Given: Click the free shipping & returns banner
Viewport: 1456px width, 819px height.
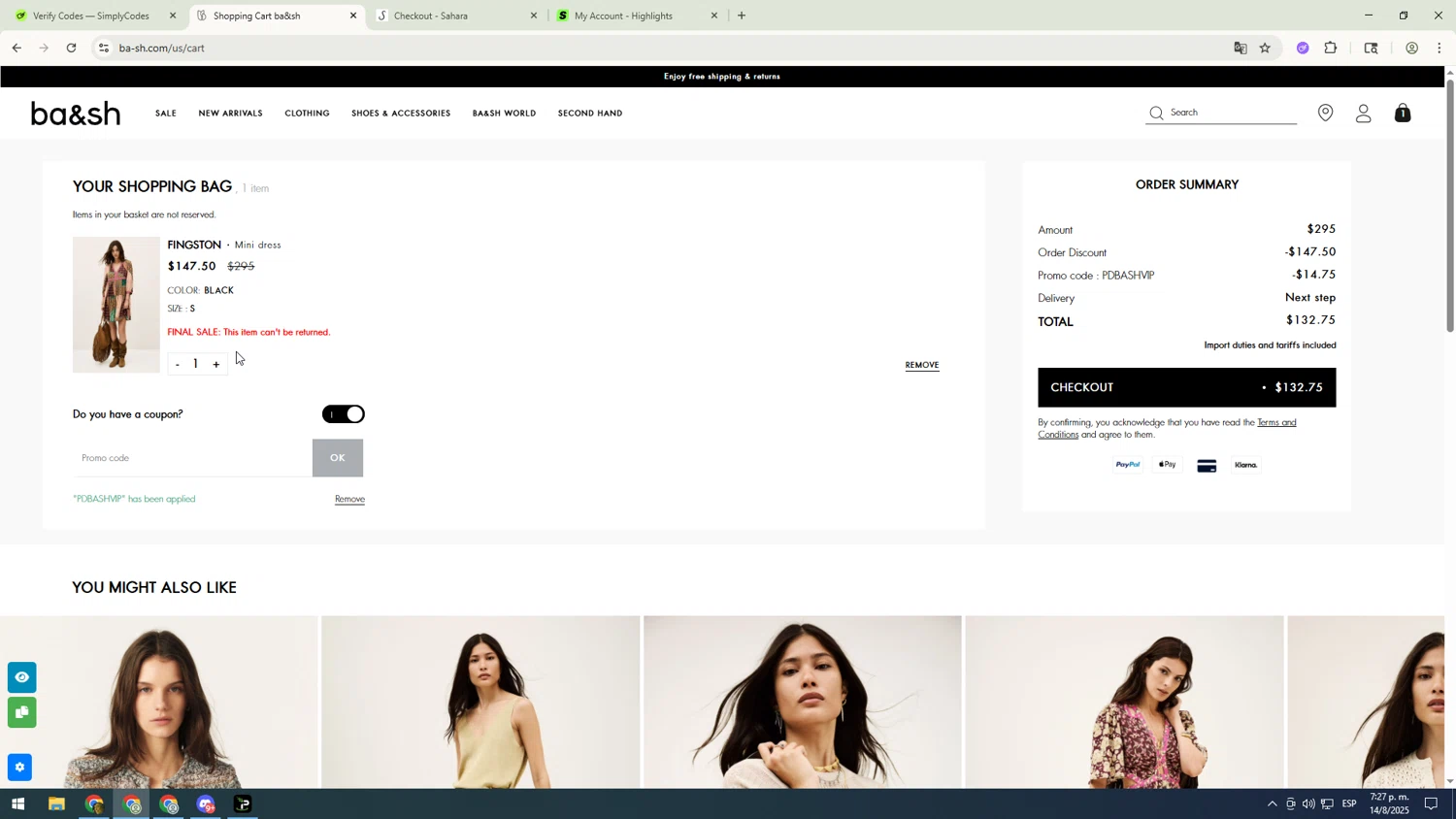Looking at the screenshot, I should tap(722, 77).
